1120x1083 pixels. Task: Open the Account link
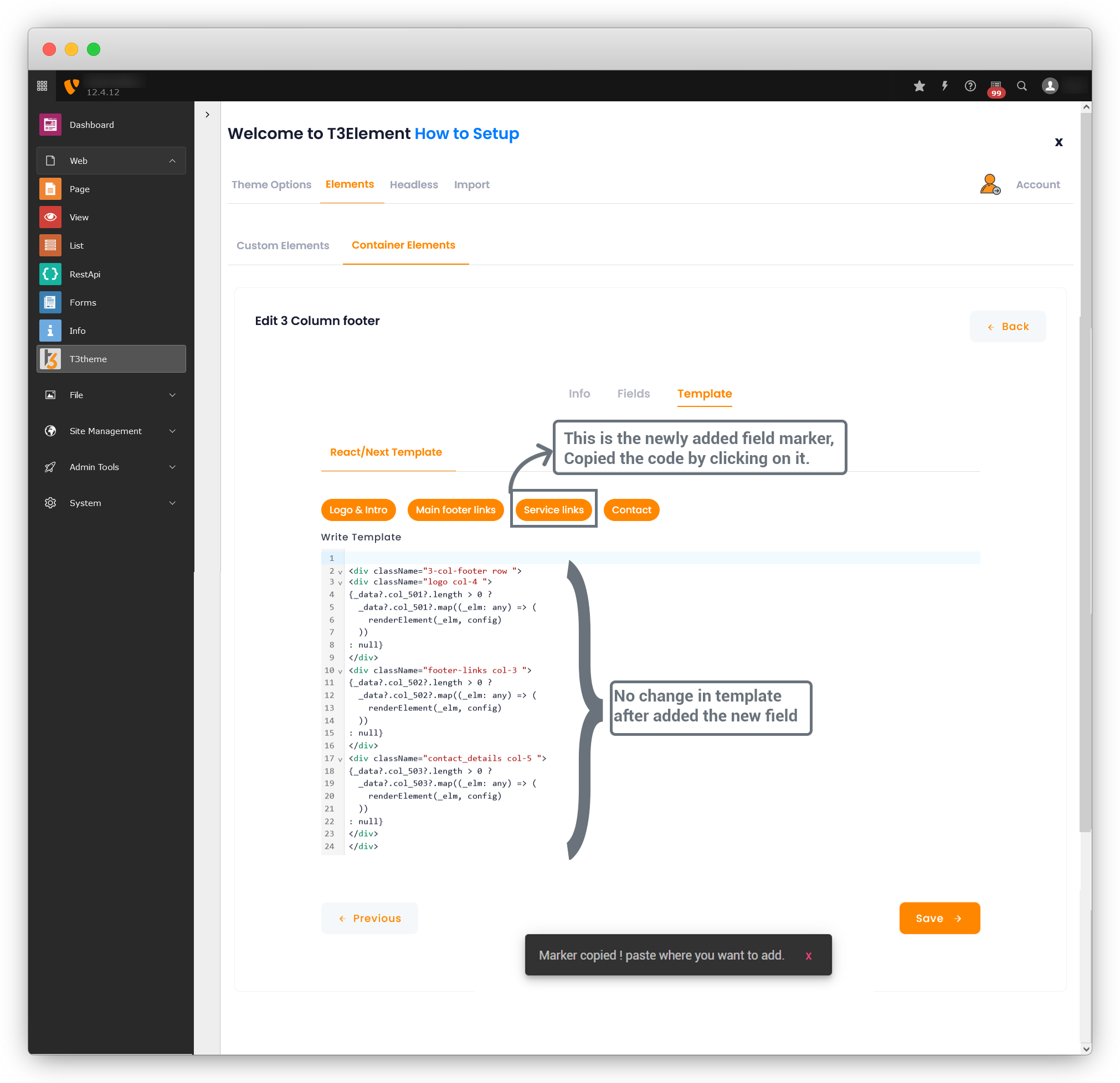(1037, 184)
